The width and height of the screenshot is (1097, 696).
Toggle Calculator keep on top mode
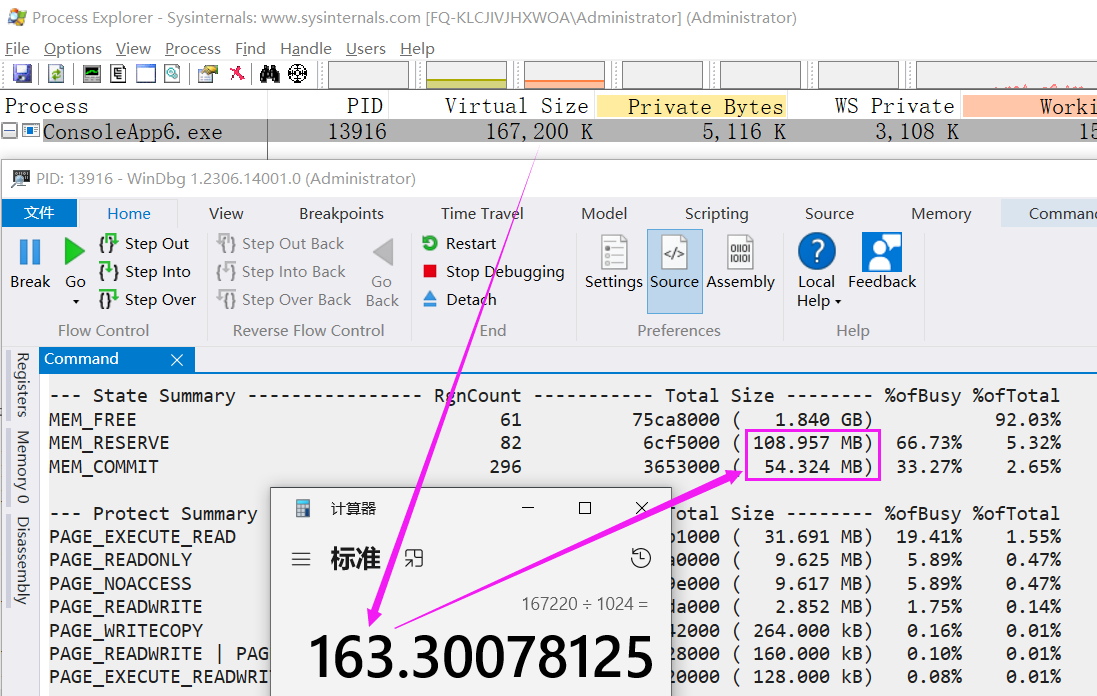[413, 558]
